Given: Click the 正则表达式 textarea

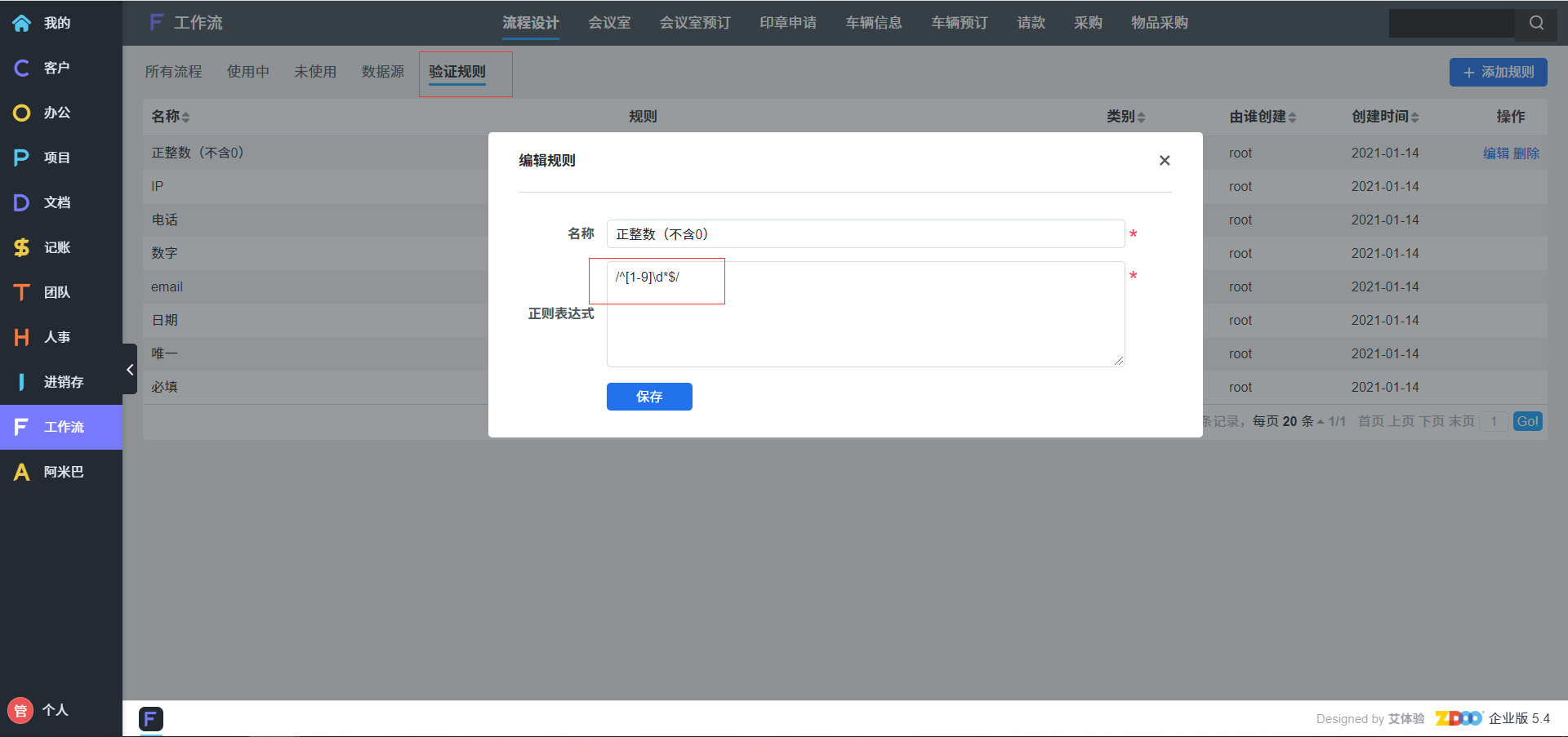Looking at the screenshot, I should tap(865, 314).
